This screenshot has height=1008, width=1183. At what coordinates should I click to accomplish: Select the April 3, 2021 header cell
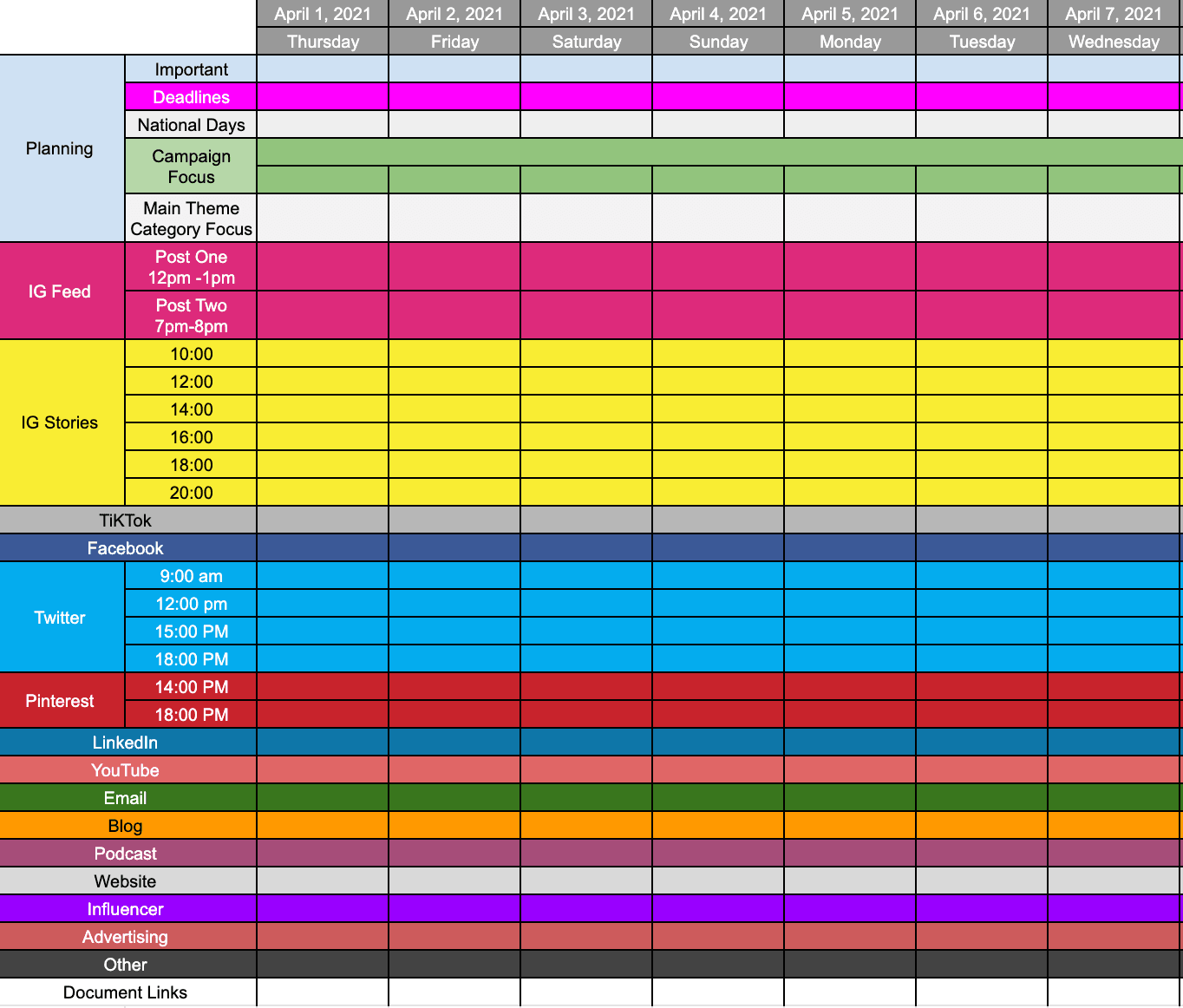(x=586, y=13)
